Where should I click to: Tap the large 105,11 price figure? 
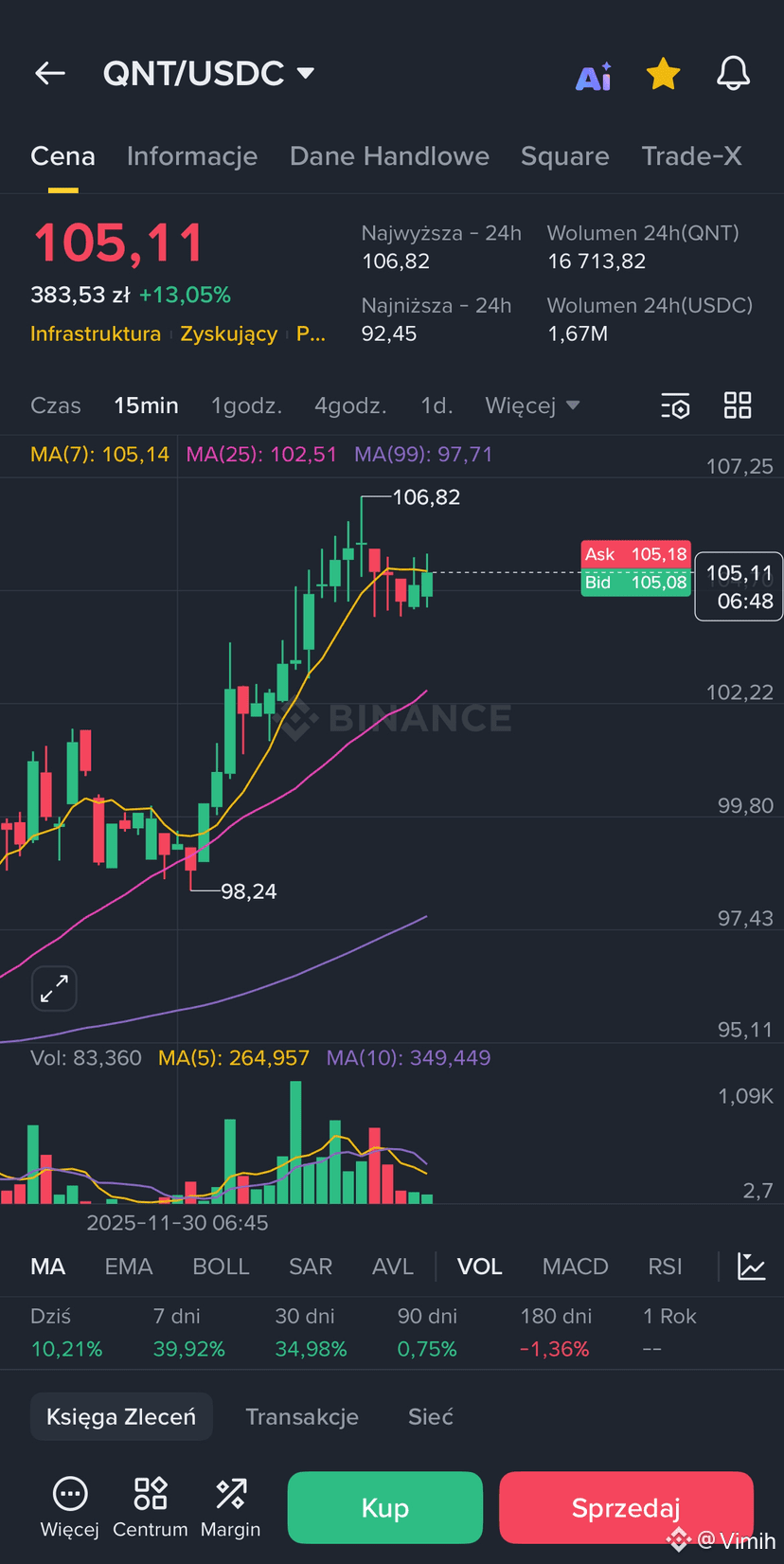click(x=118, y=243)
